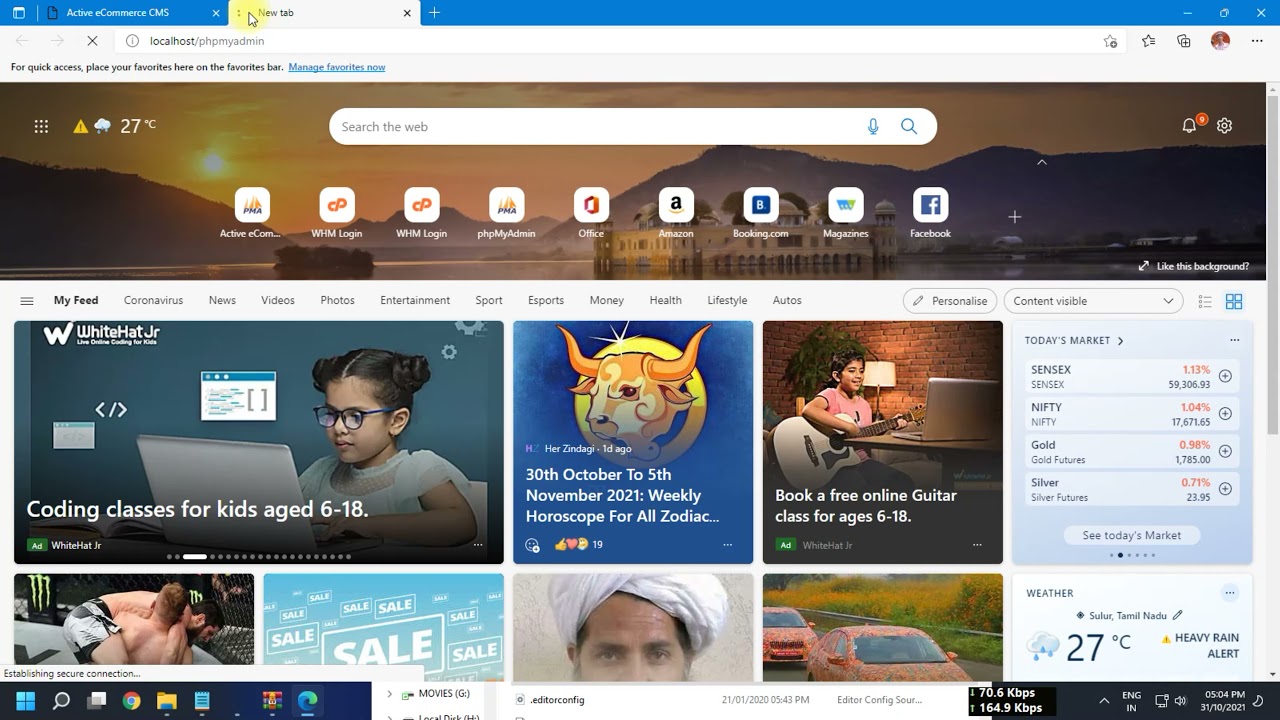Open the Booking.com quick link

click(x=760, y=214)
